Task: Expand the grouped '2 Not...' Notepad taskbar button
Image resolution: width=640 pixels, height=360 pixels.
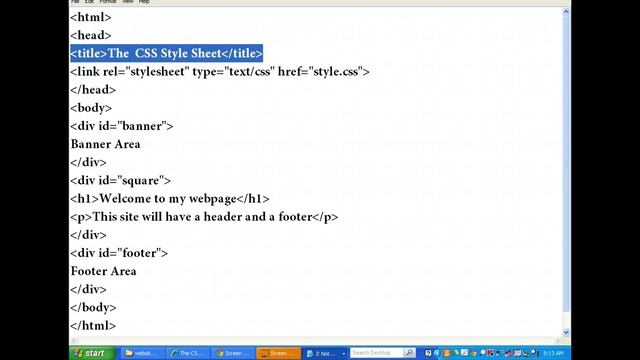Action: (x=325, y=353)
